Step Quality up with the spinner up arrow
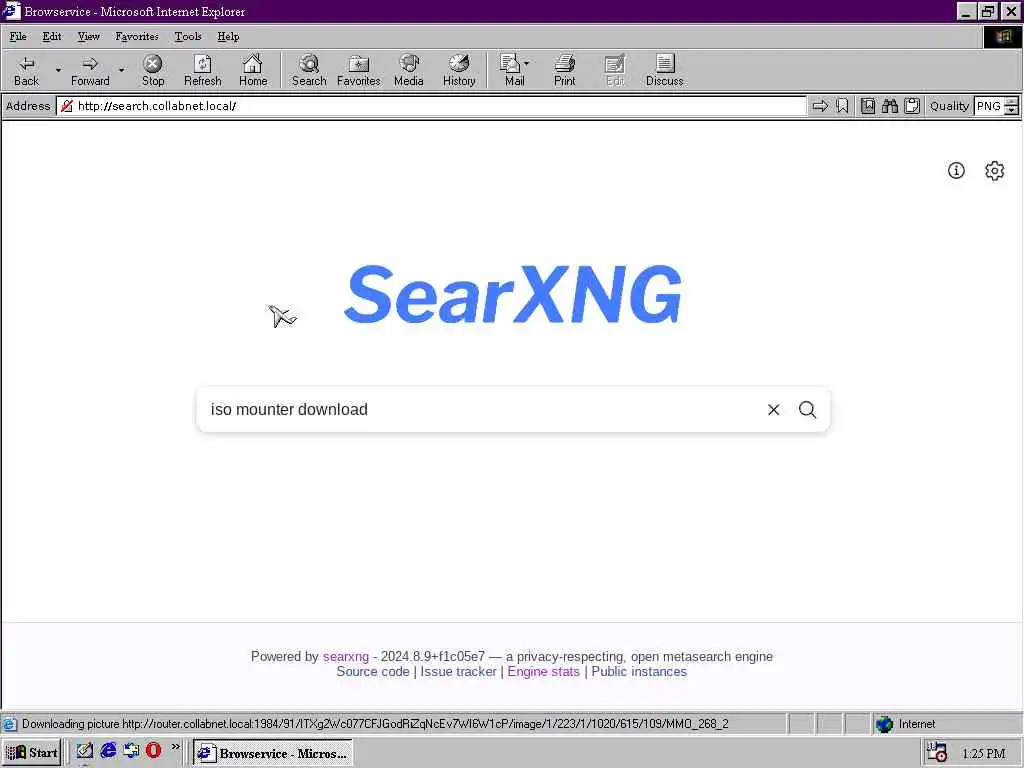This screenshot has height=768, width=1024. click(x=1012, y=101)
